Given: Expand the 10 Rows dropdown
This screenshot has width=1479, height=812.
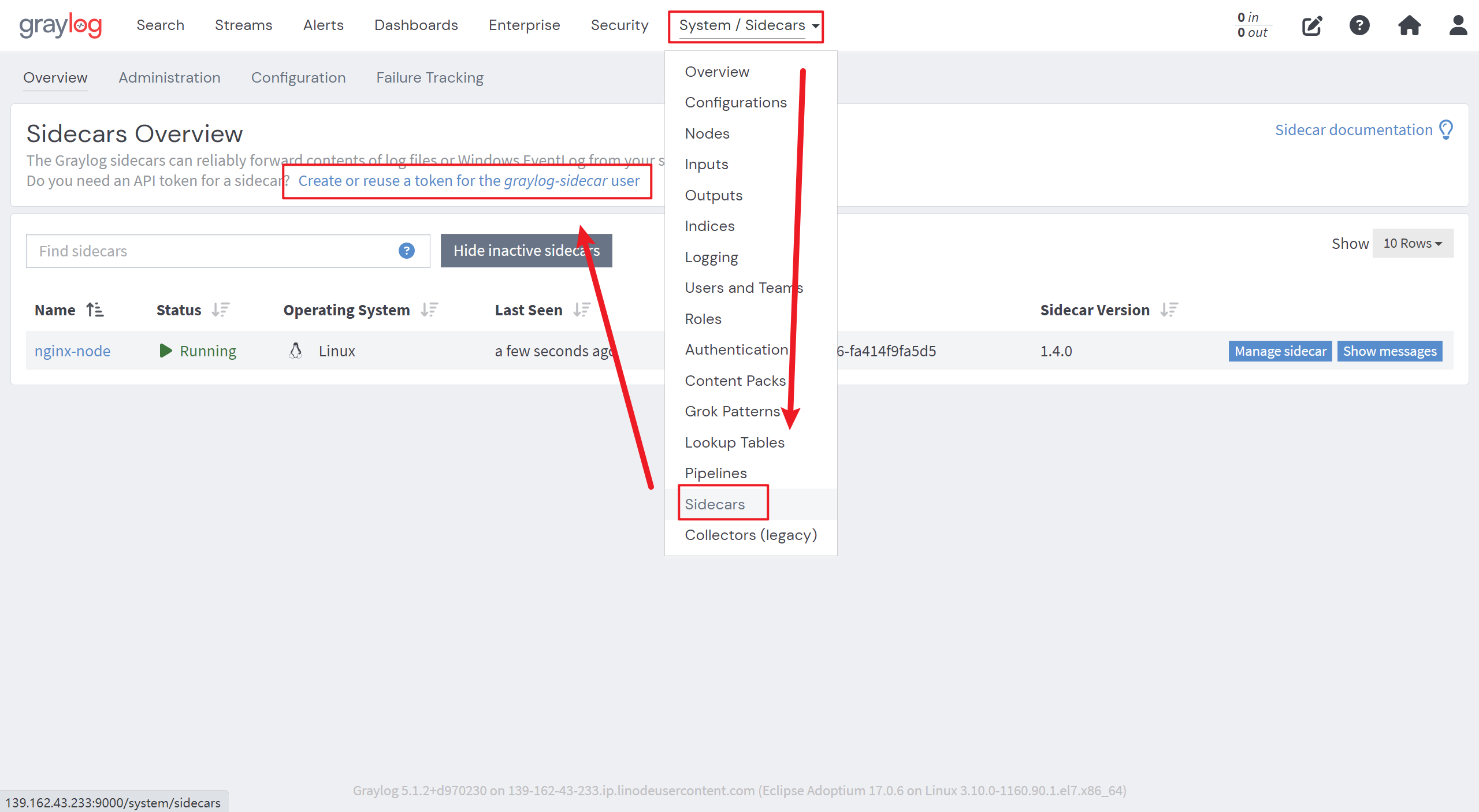Looking at the screenshot, I should tap(1412, 243).
